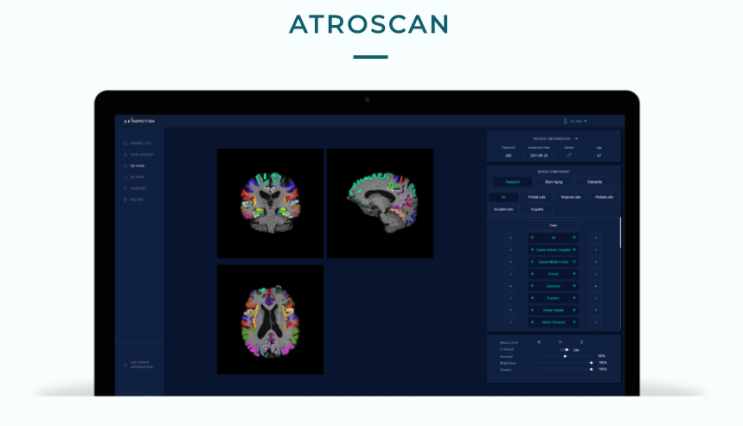Select the Parietal Lobe filter
The width and height of the screenshot is (743, 426).
pyautogui.click(x=604, y=197)
